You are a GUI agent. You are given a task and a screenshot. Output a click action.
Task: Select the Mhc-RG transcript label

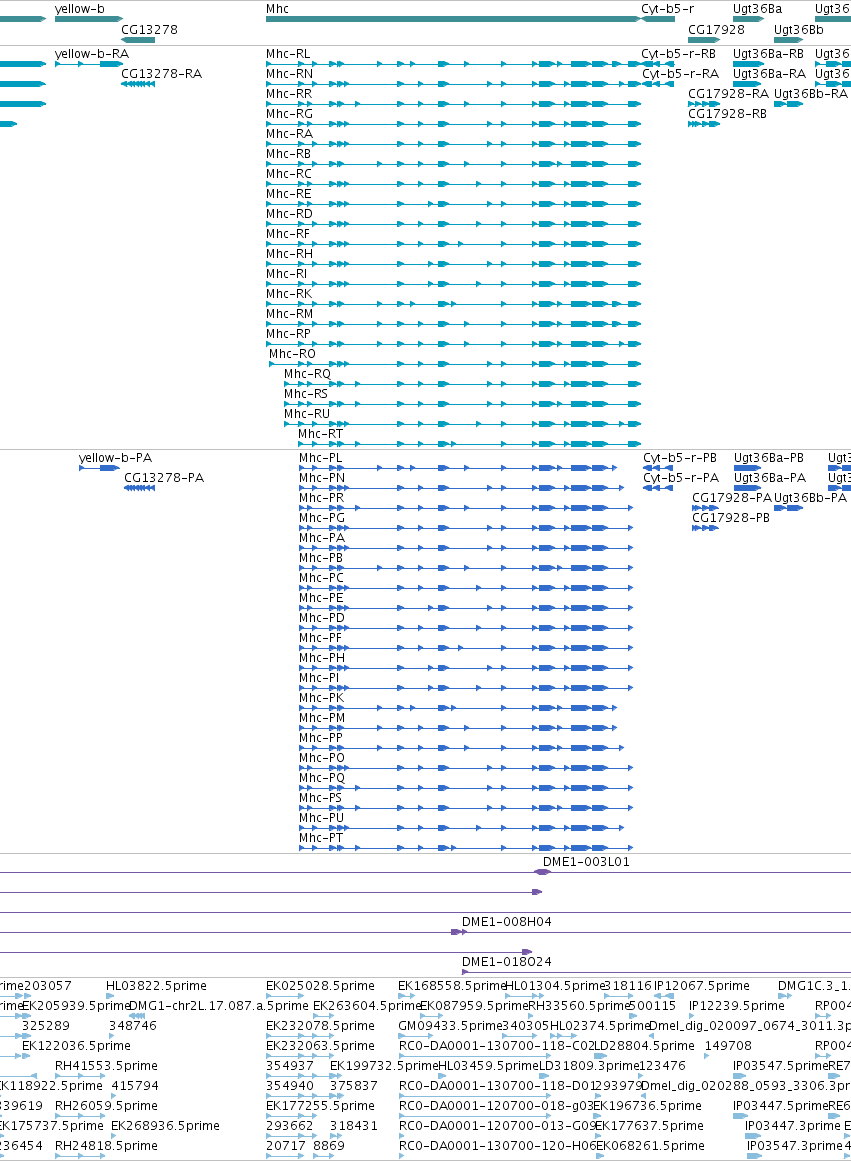[x=289, y=114]
